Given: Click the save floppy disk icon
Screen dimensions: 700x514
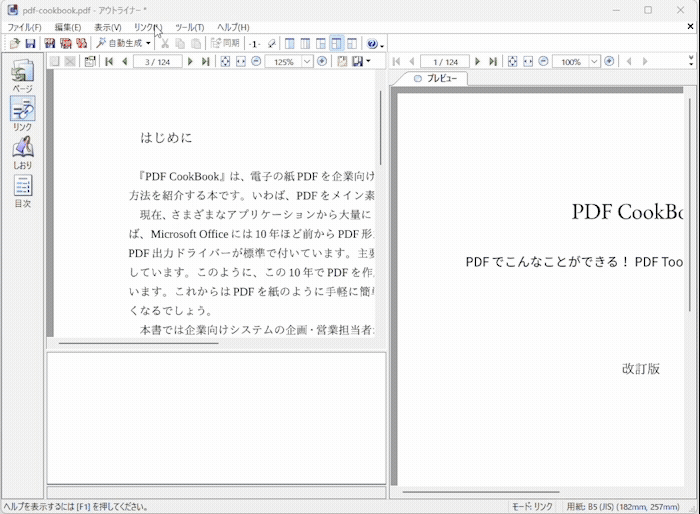Looking at the screenshot, I should pyautogui.click(x=30, y=44).
